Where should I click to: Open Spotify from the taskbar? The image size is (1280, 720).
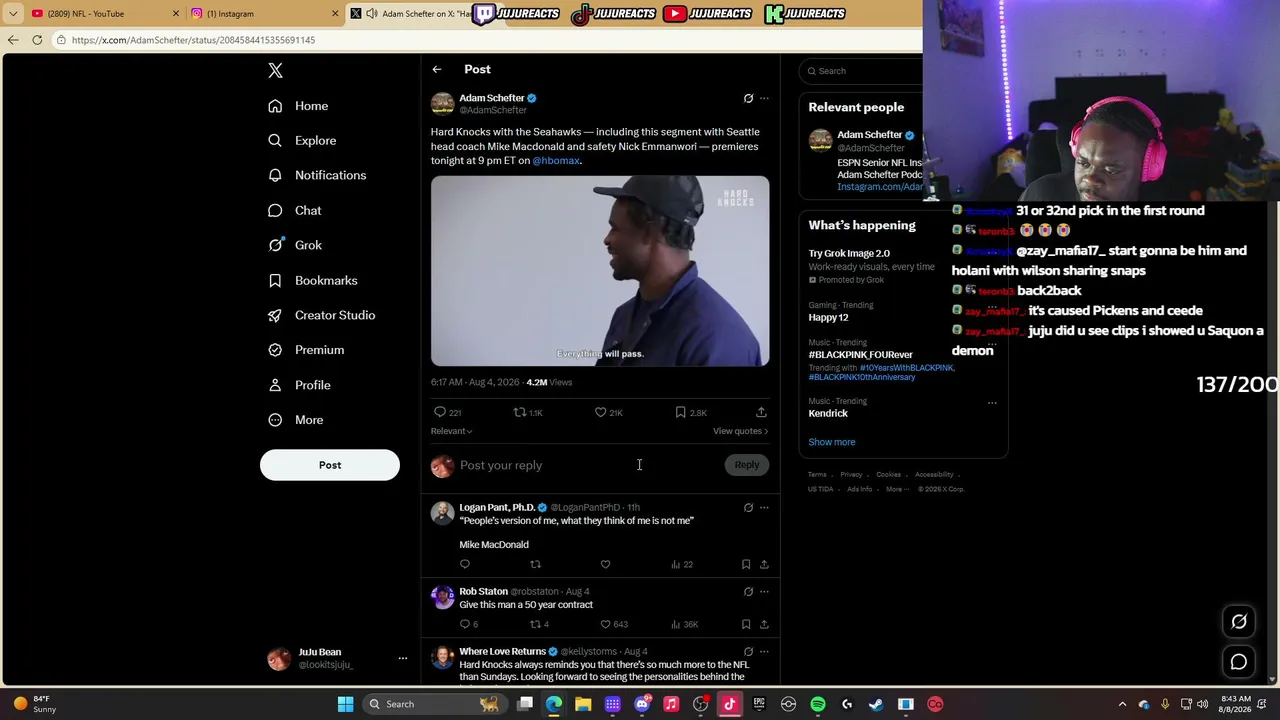(x=818, y=704)
